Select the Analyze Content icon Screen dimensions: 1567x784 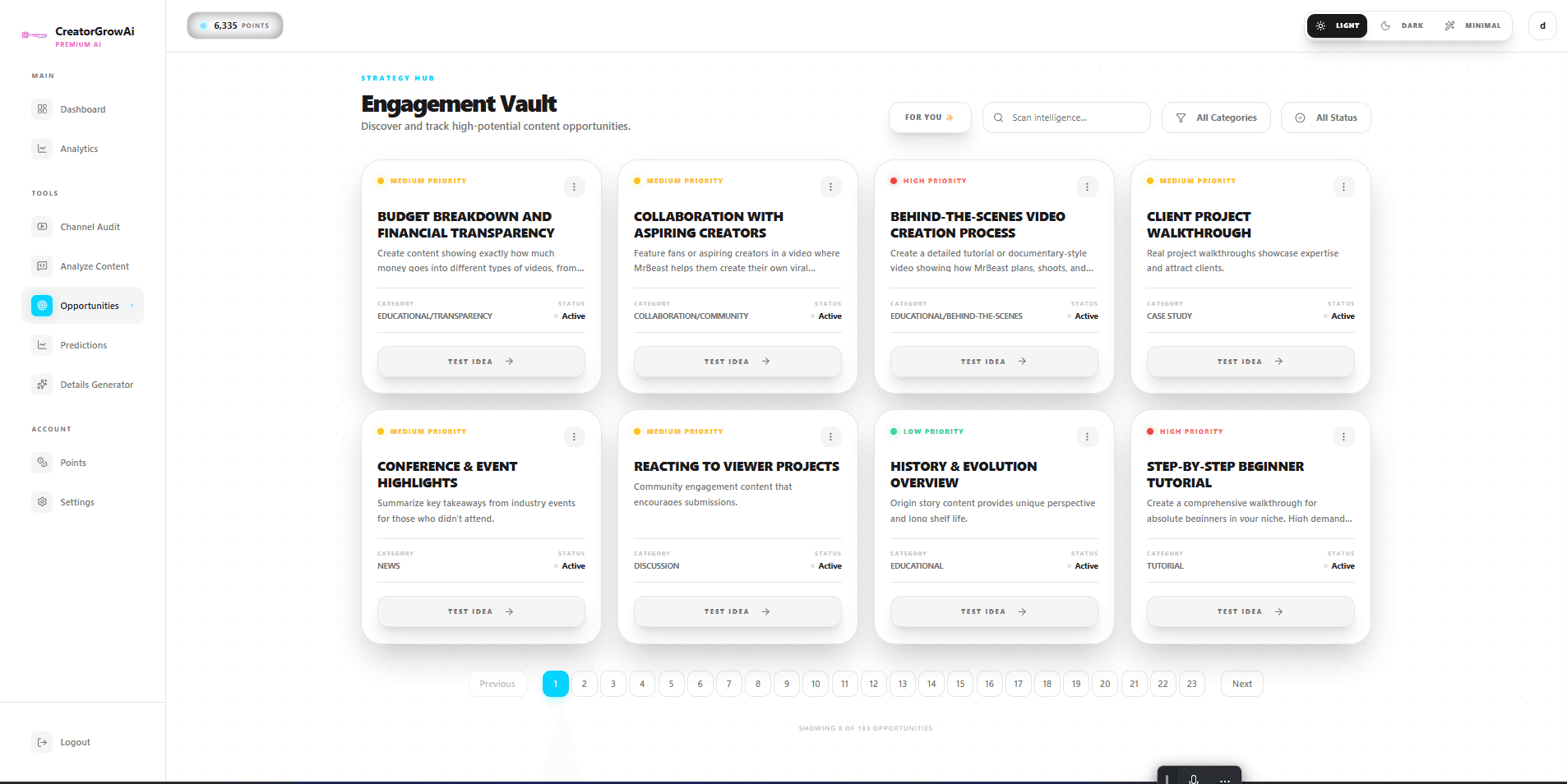pos(42,265)
